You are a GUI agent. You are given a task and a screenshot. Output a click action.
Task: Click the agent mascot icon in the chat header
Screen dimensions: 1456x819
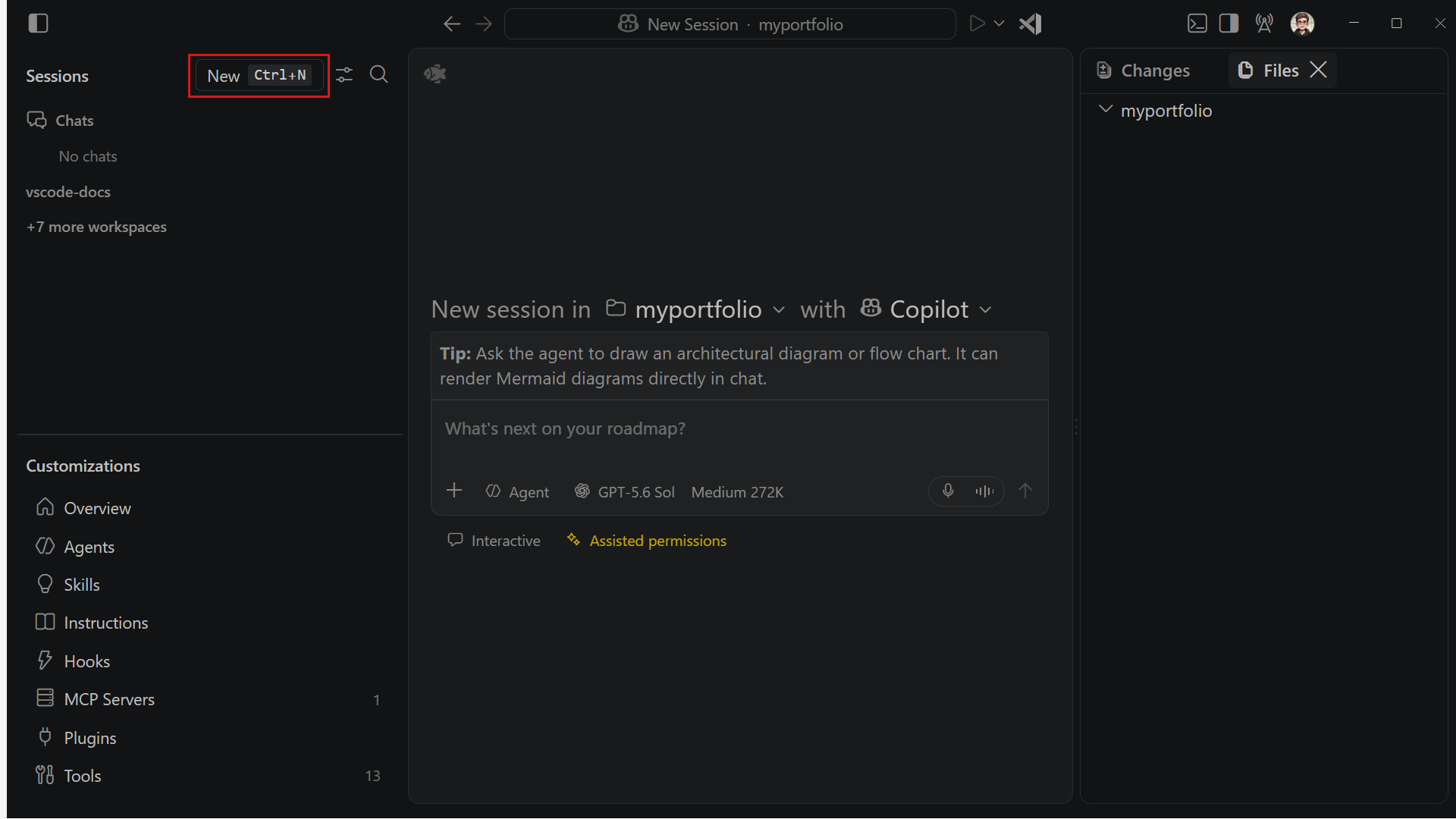click(x=435, y=74)
